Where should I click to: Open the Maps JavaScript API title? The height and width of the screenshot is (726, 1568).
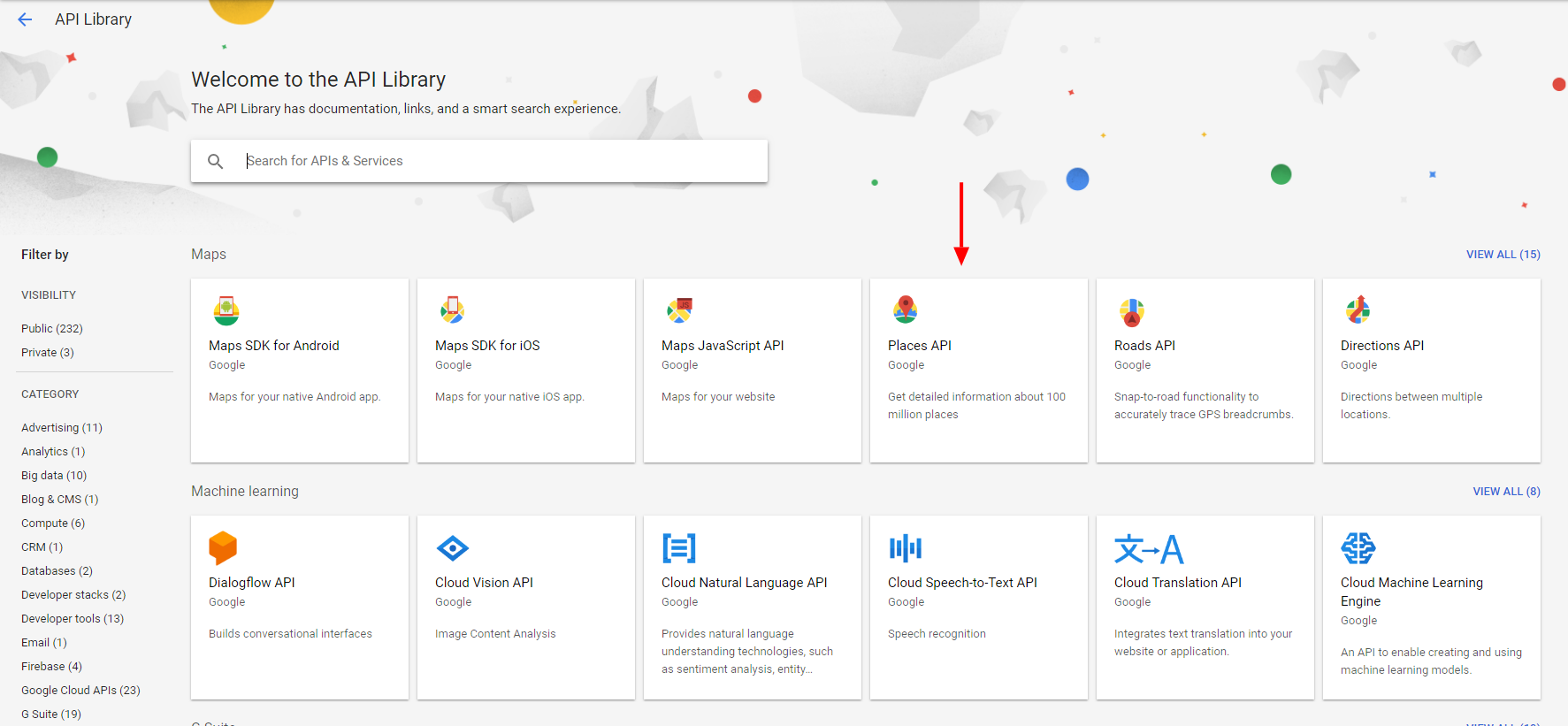(723, 346)
